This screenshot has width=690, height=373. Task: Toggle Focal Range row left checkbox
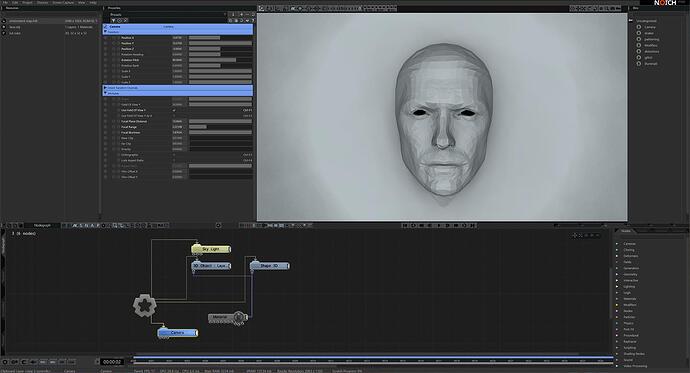(x=105, y=127)
